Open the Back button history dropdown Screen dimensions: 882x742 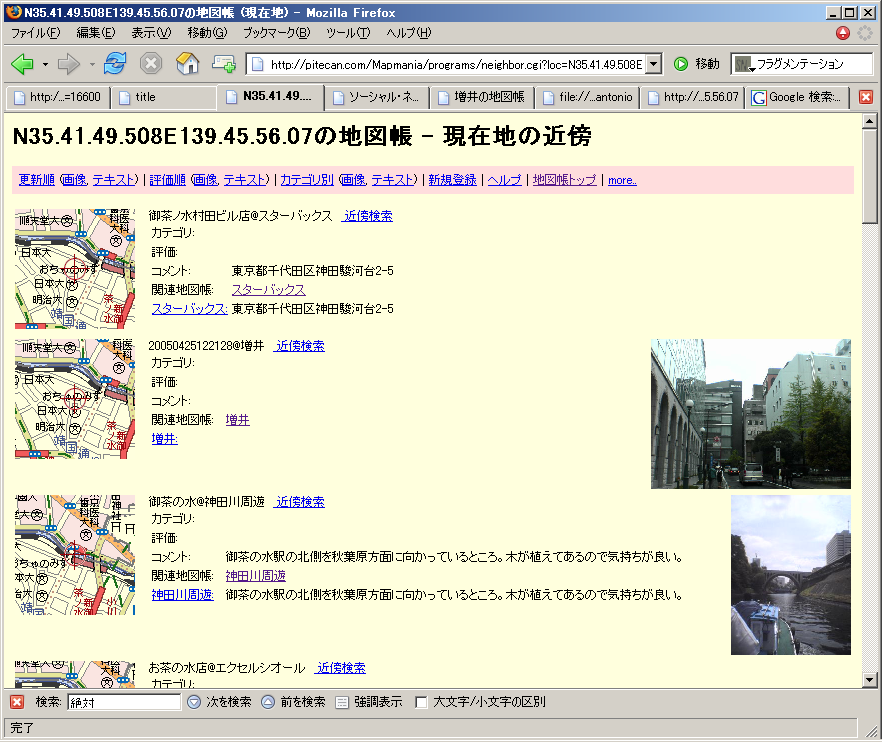coord(45,64)
